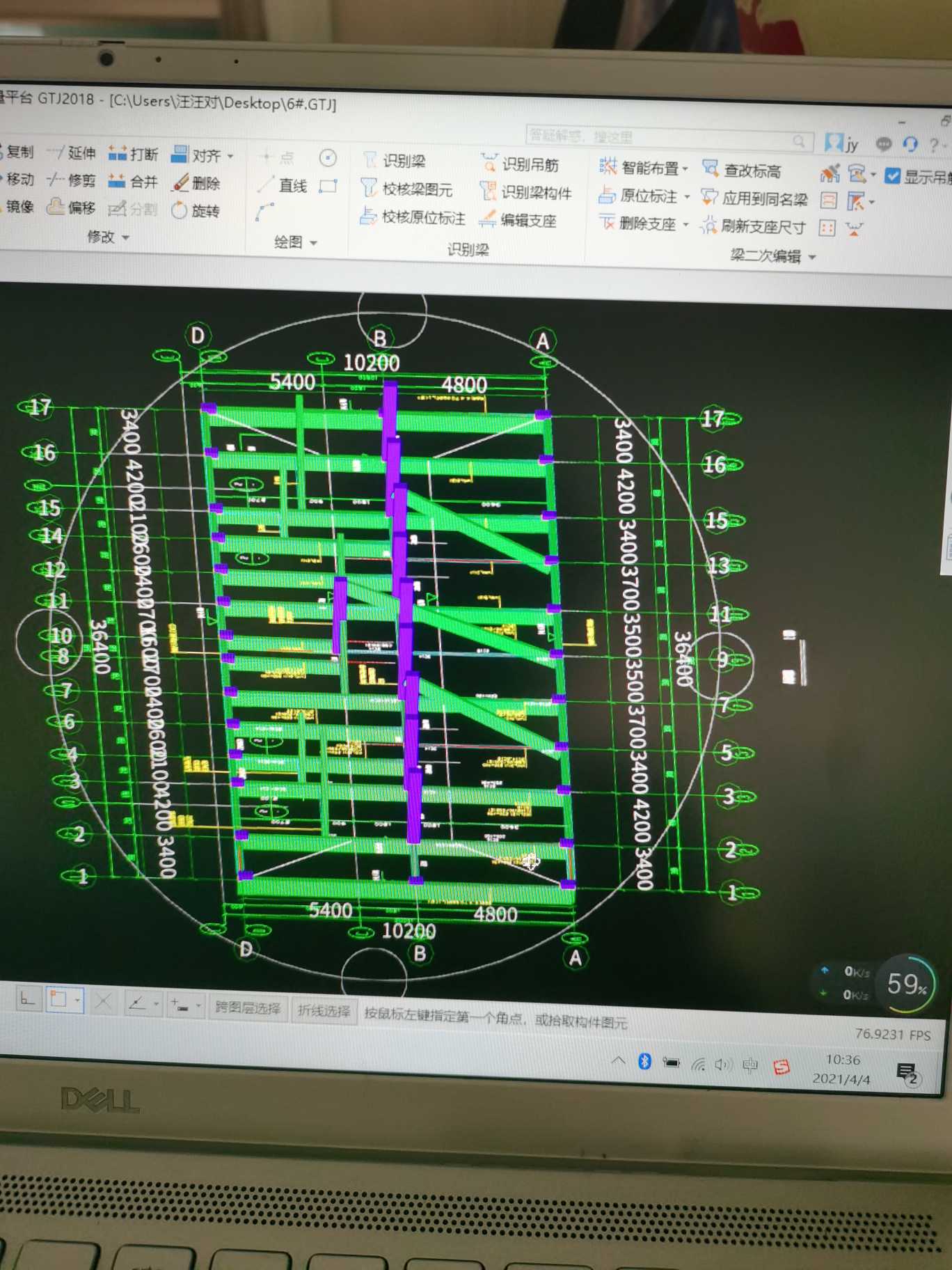Open the volume speaker tray icon
This screenshot has width=952, height=1270.
tap(724, 1065)
